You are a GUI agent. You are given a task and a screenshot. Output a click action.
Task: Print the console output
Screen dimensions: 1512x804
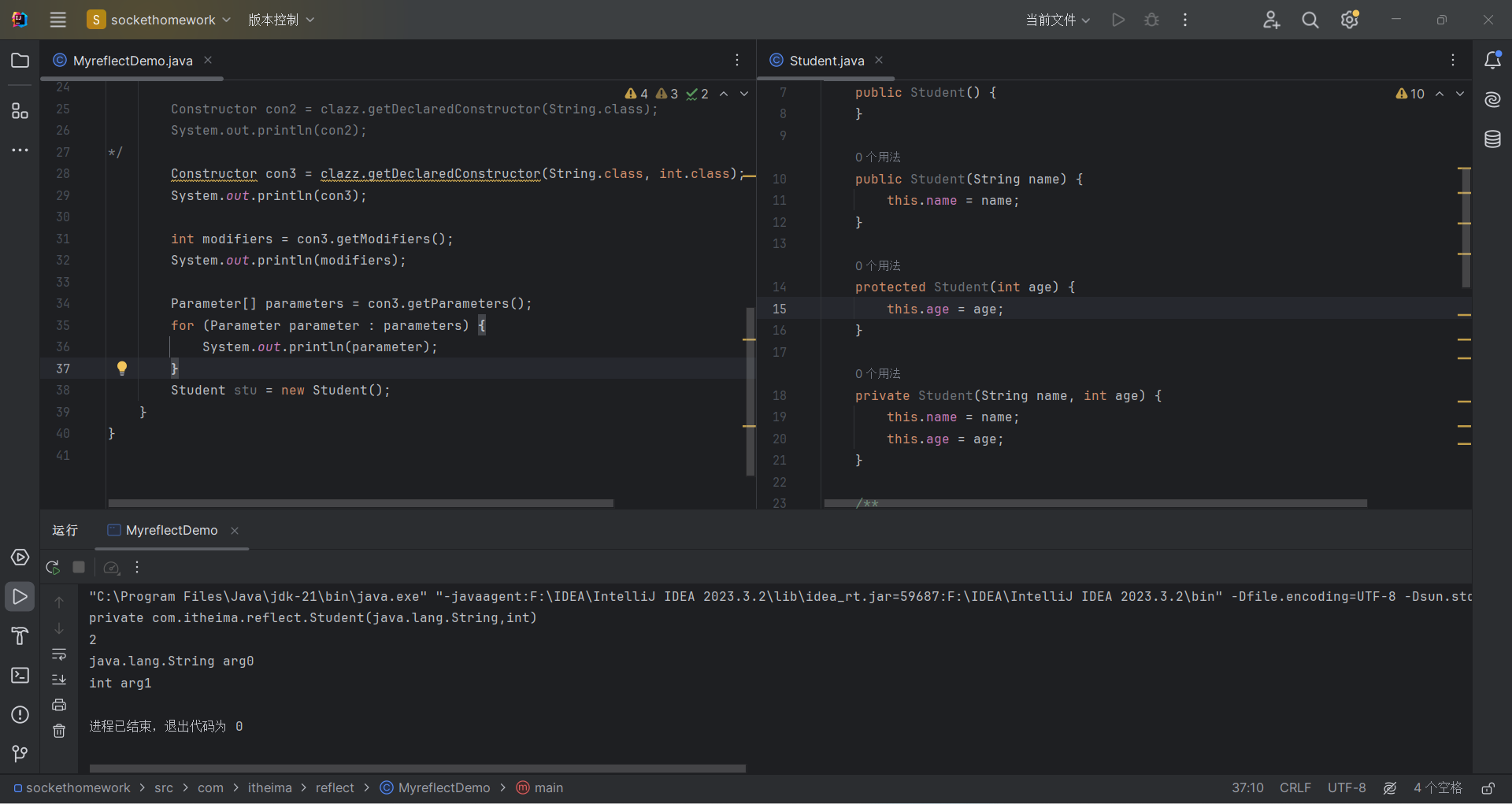(59, 705)
